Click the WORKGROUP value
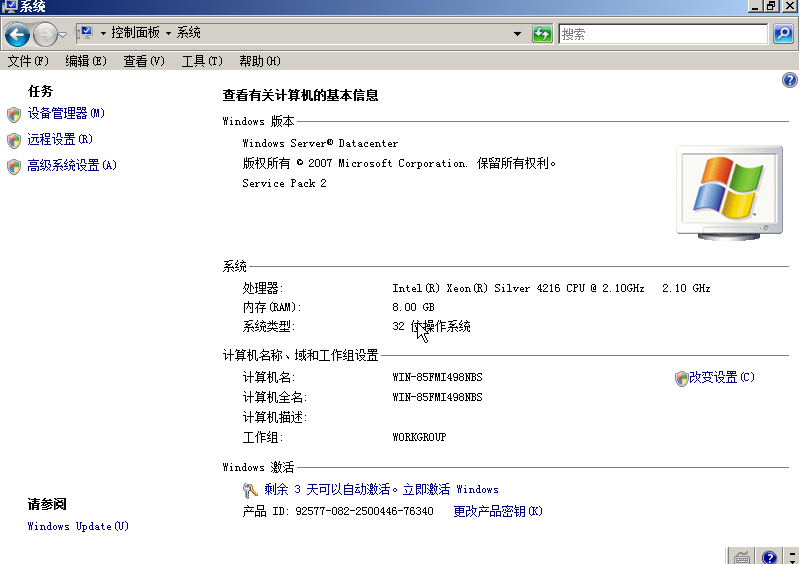The width and height of the screenshot is (799, 564). (x=419, y=437)
